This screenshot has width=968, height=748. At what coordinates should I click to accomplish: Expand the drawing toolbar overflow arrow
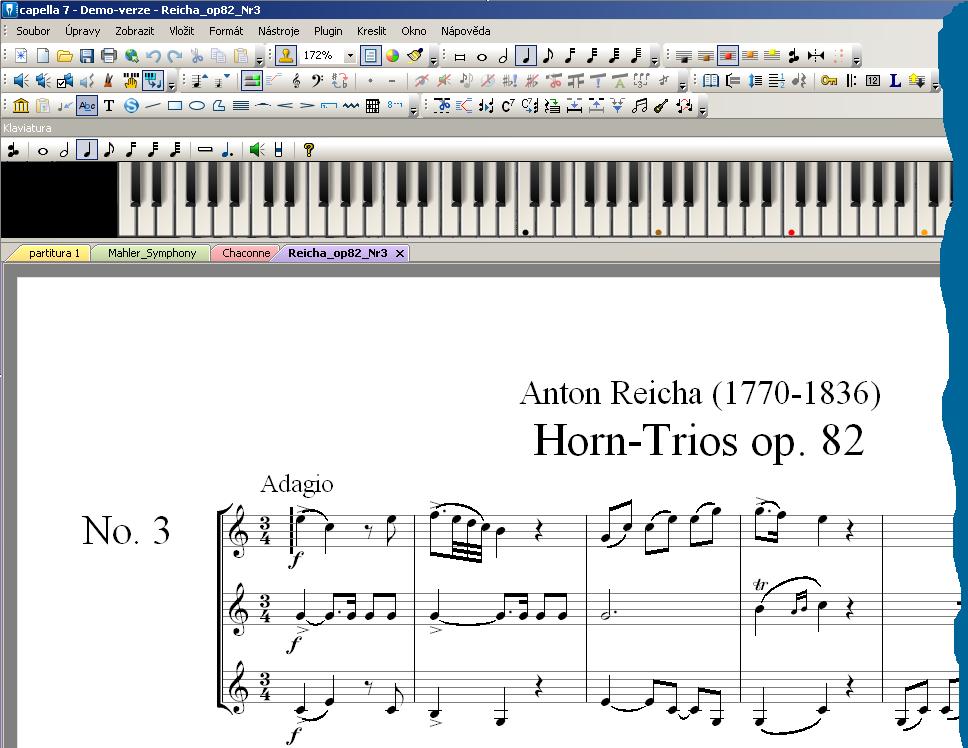(413, 110)
